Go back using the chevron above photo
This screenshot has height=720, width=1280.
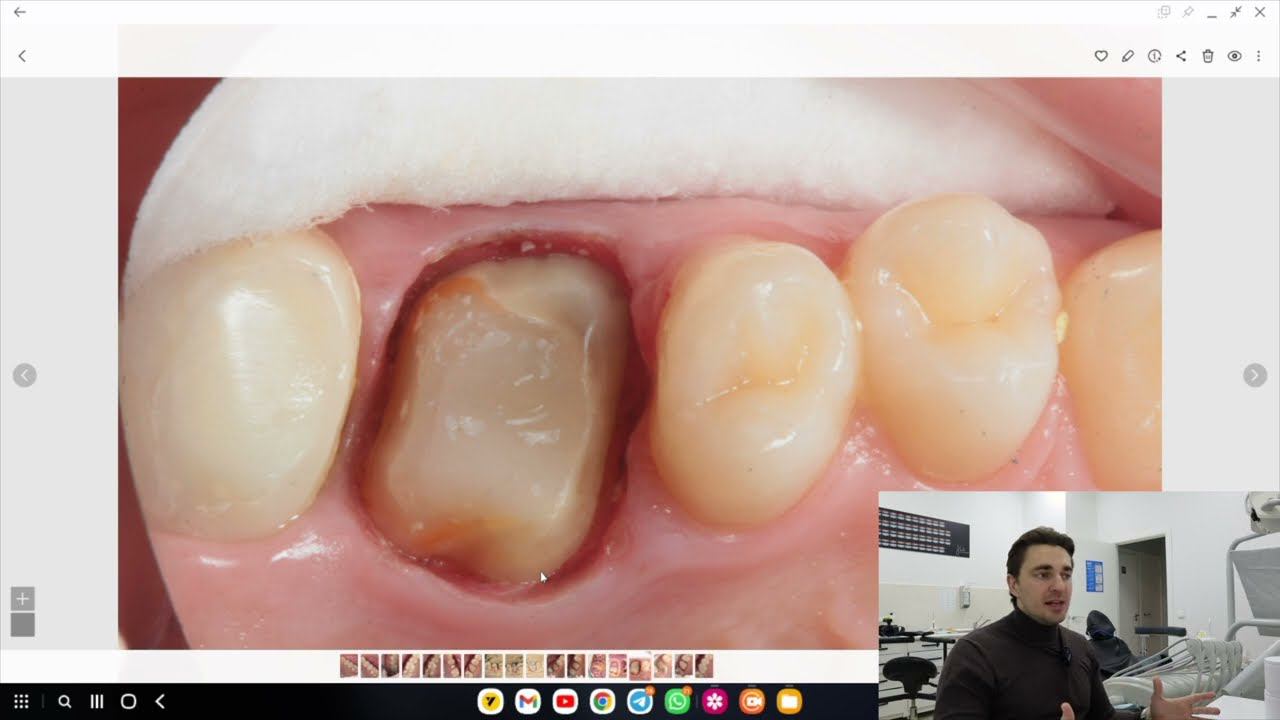(x=22, y=56)
